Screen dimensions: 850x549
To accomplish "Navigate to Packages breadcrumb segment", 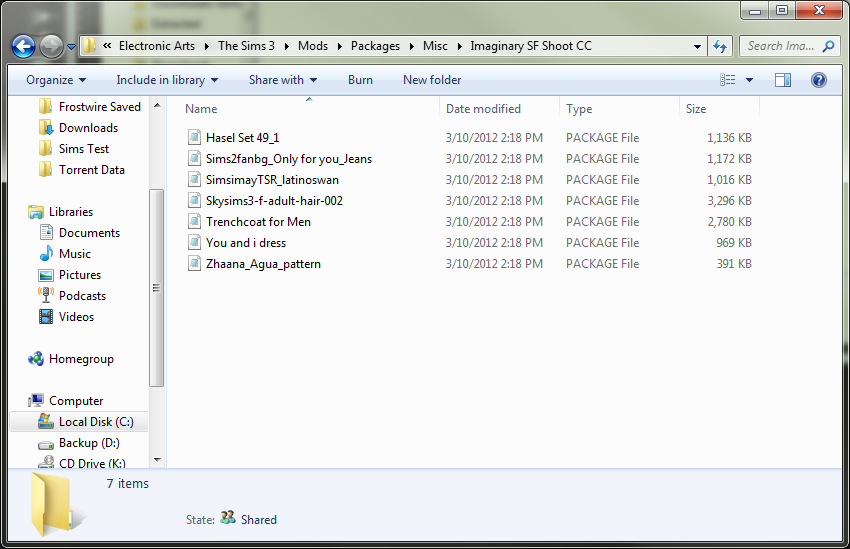I will click(375, 46).
